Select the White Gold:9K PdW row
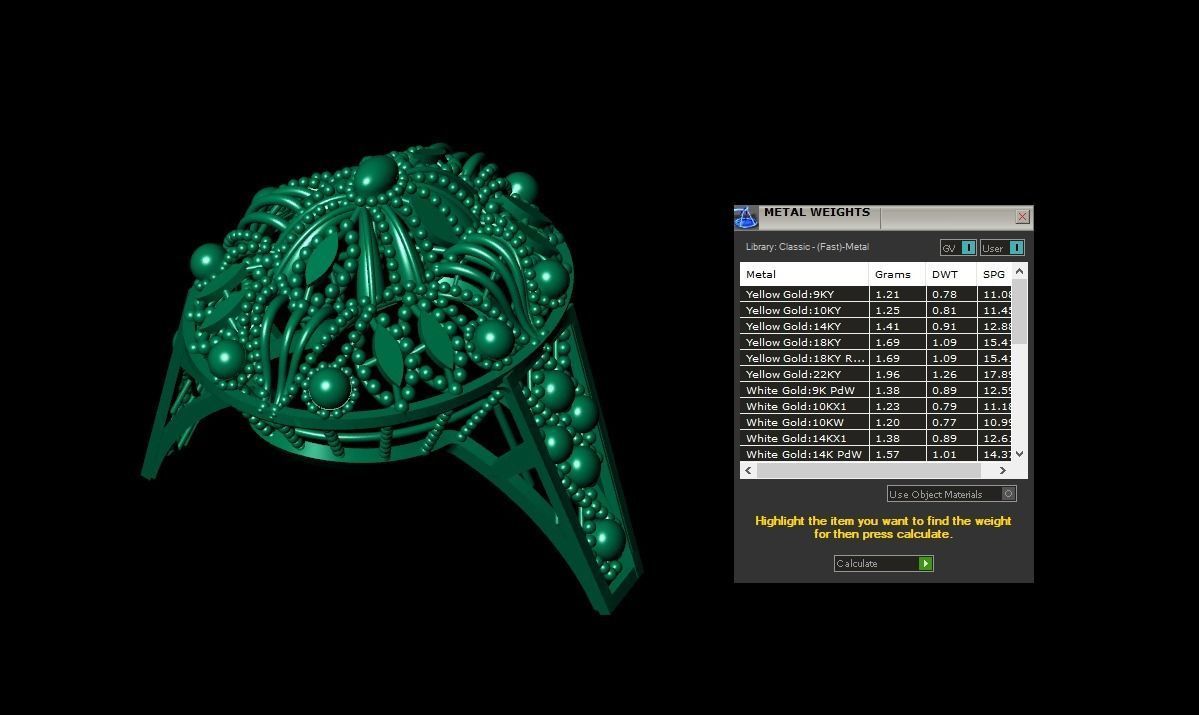This screenshot has height=715, width=1199. coord(876,391)
